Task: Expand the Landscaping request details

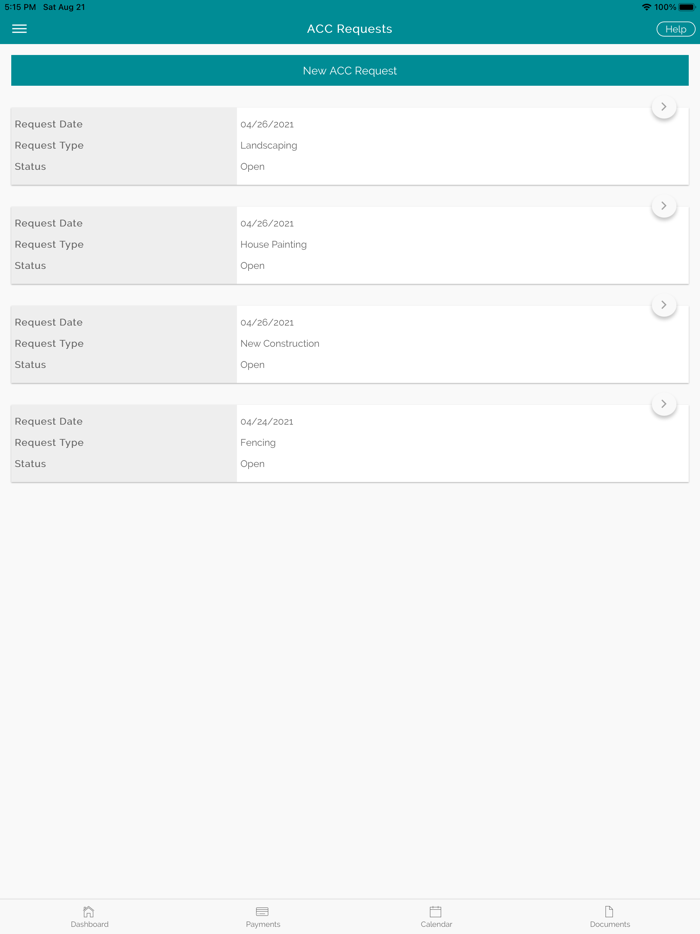Action: (x=663, y=105)
